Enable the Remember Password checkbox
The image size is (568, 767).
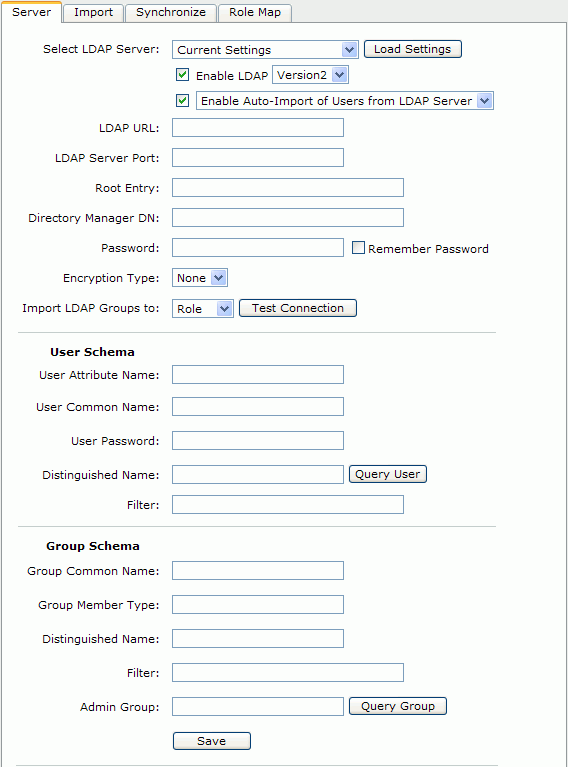point(358,248)
